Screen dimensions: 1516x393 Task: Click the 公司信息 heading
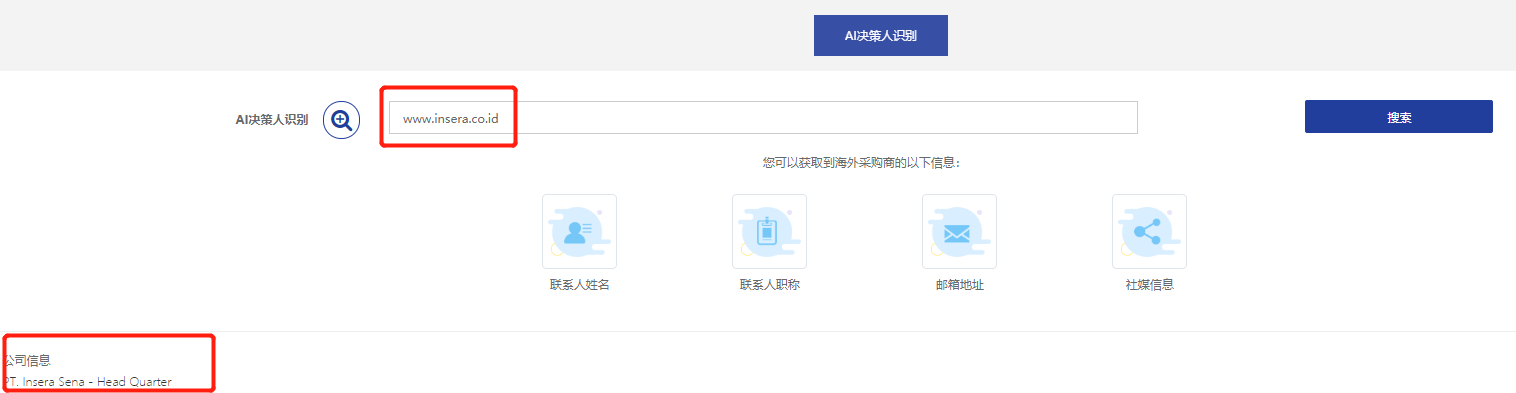27,360
